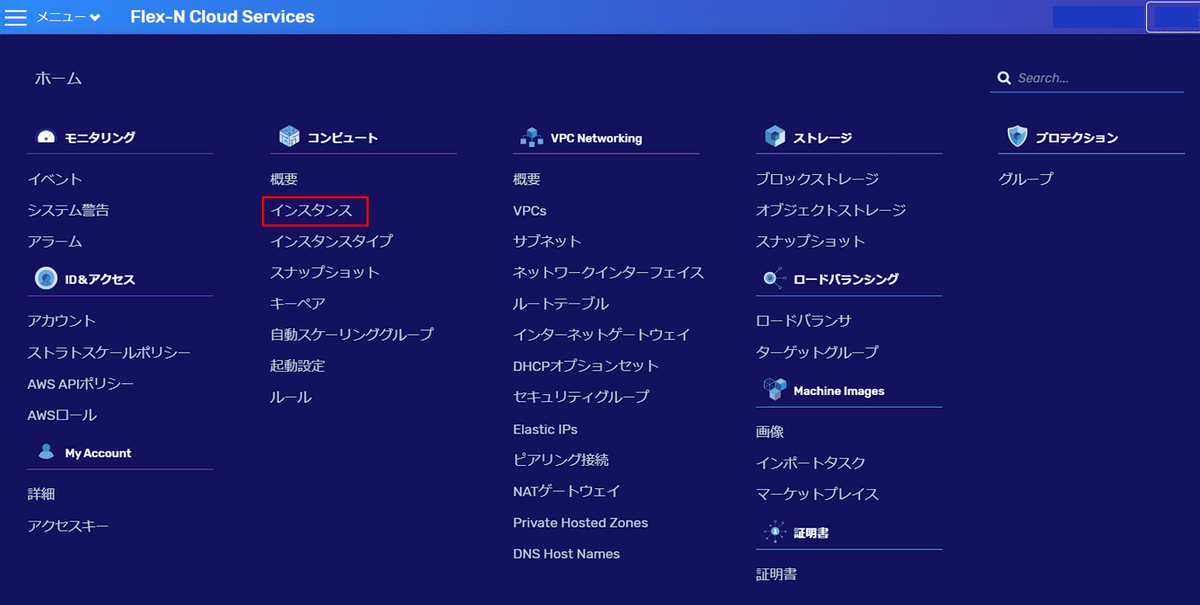Open セキュリティグループ
Viewport: 1200px width, 605px height.
pyautogui.click(x=581, y=397)
